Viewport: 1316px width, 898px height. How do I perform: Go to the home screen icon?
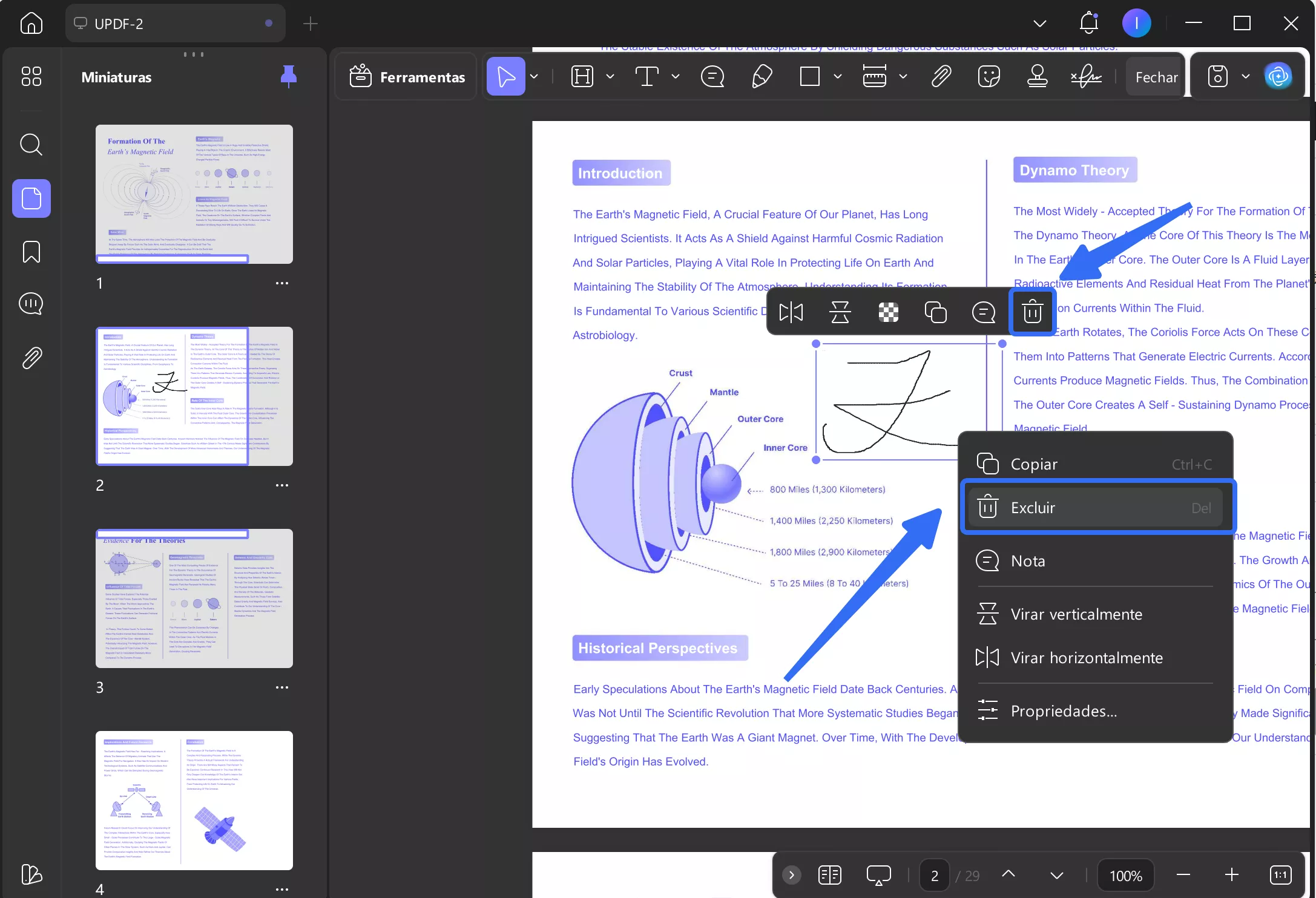31,24
